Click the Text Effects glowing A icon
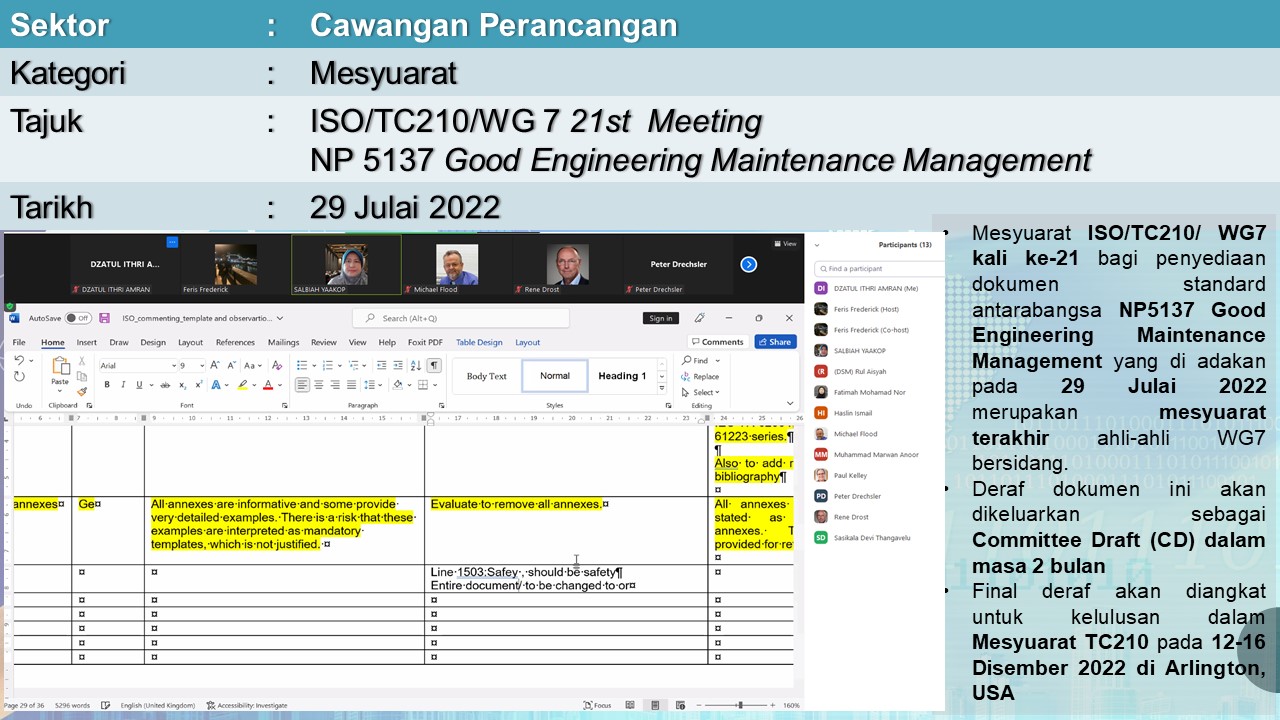This screenshot has width=1280, height=720. tap(216, 385)
